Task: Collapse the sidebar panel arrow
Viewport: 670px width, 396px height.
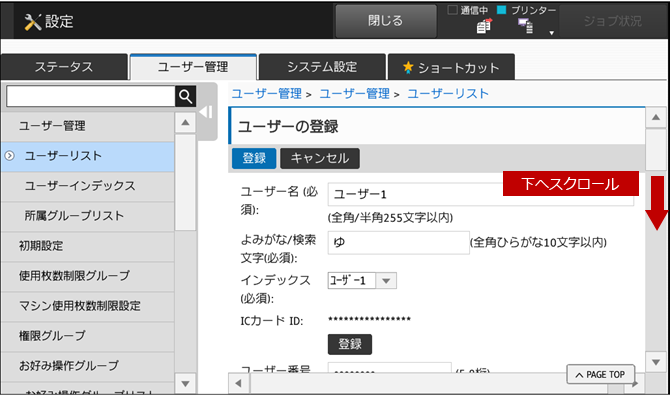Action: click(x=206, y=112)
